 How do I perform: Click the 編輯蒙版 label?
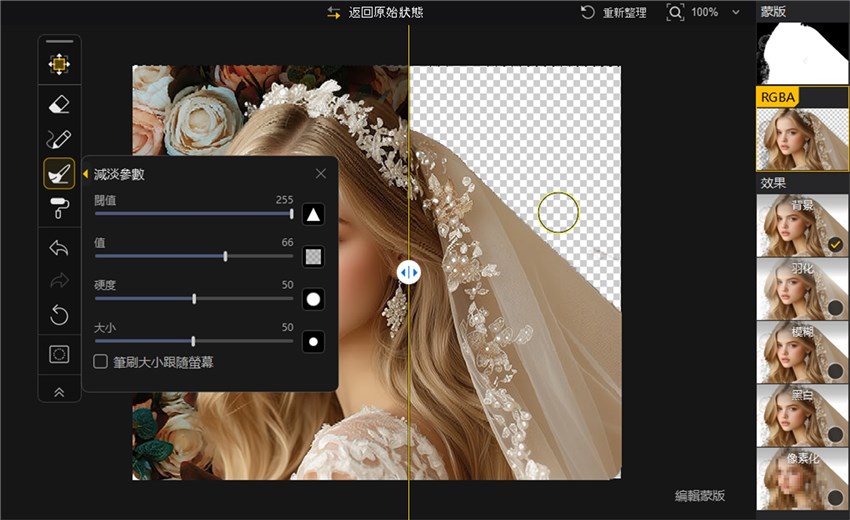point(700,495)
